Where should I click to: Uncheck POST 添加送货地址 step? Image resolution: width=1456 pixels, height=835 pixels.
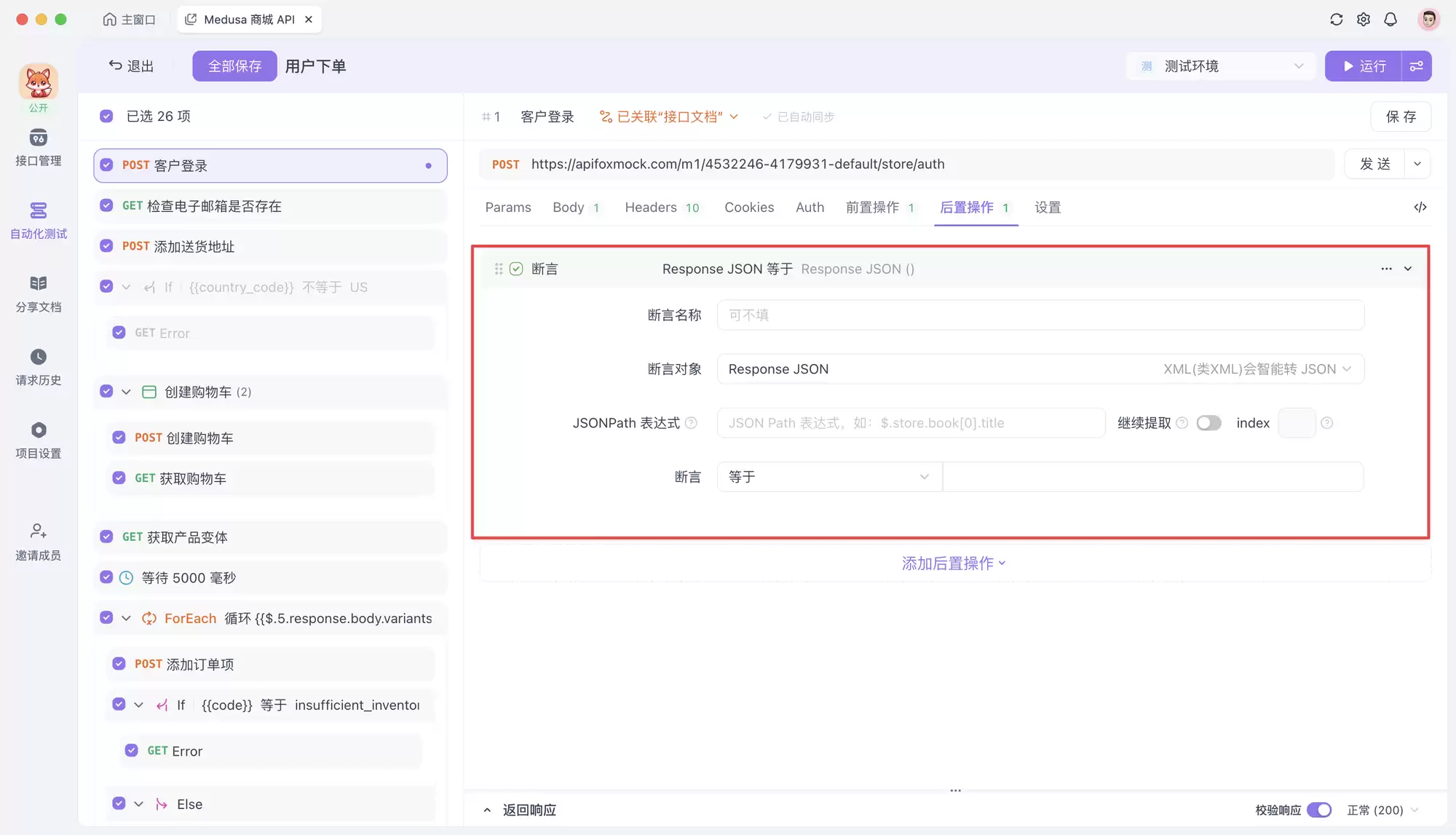pos(106,246)
